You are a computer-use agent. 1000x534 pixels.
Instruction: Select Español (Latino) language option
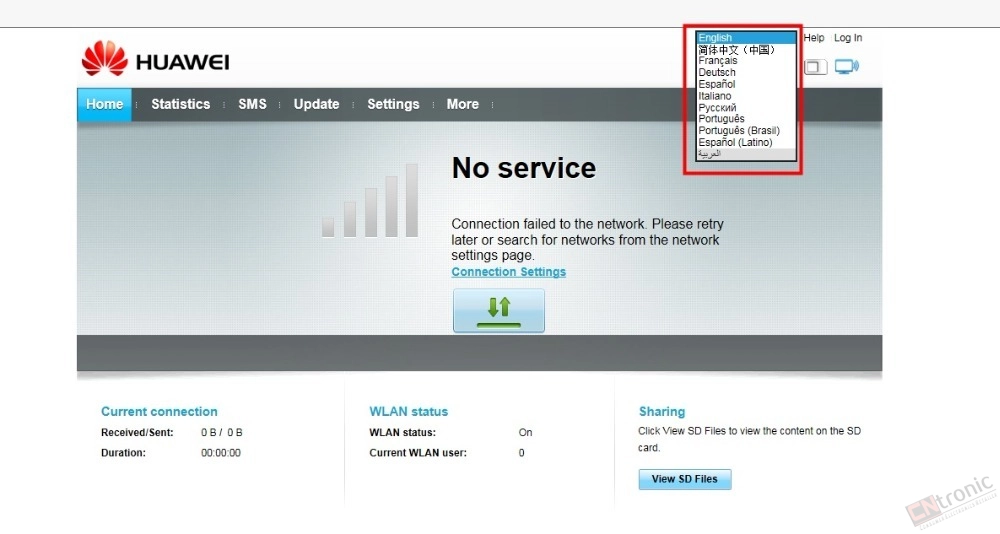coord(746,142)
